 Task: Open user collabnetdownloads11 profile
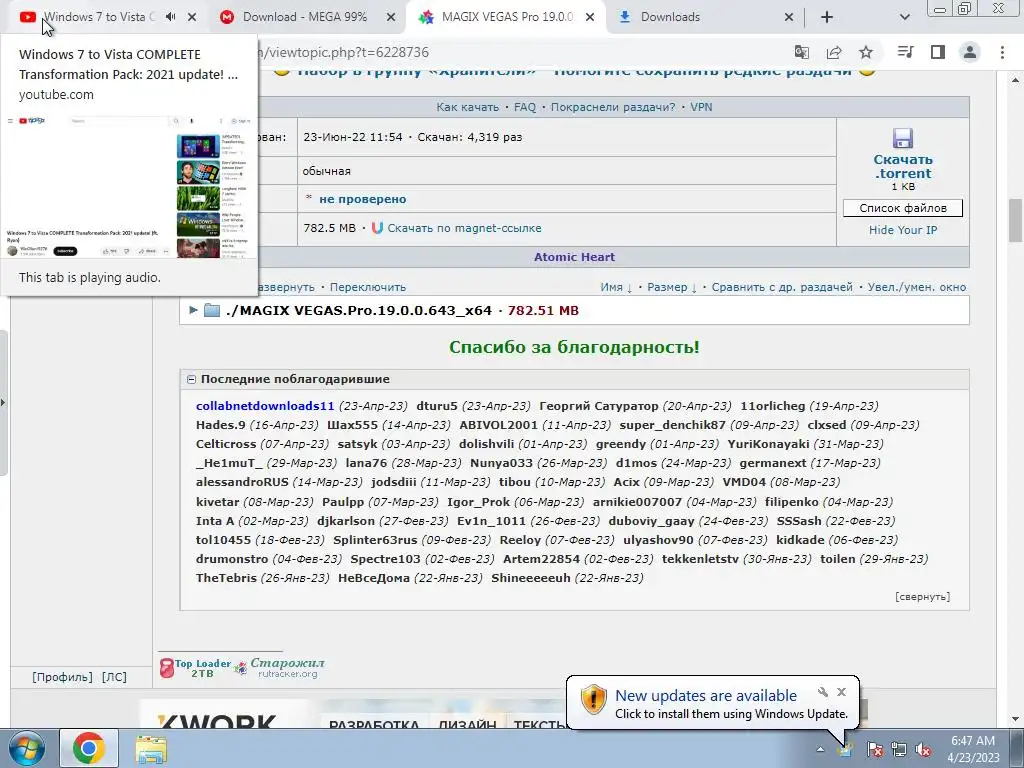(265, 406)
